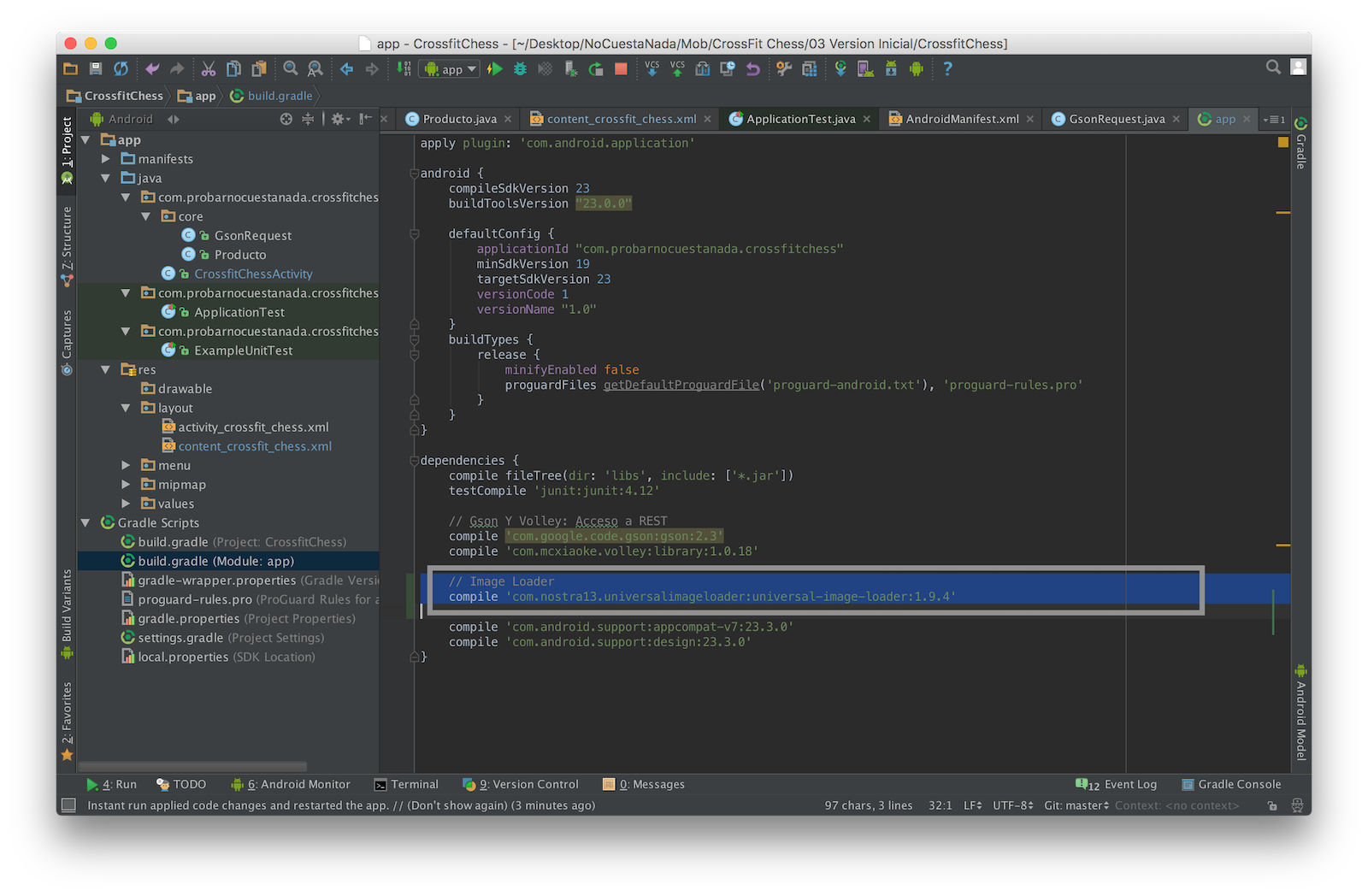Expand the menu folder
Image resolution: width=1368 pixels, height=896 pixels.
(x=126, y=465)
